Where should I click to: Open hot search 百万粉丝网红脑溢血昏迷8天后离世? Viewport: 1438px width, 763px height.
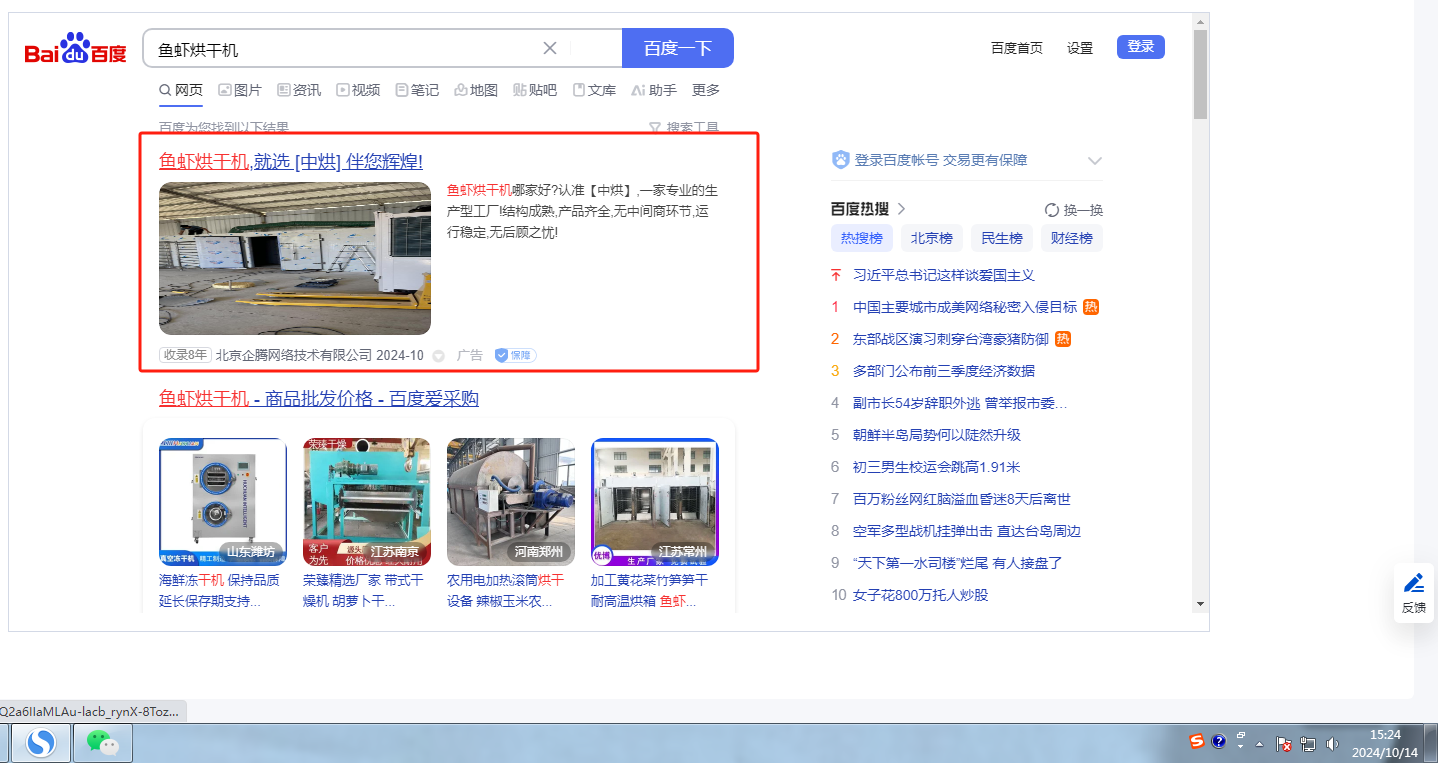click(962, 499)
